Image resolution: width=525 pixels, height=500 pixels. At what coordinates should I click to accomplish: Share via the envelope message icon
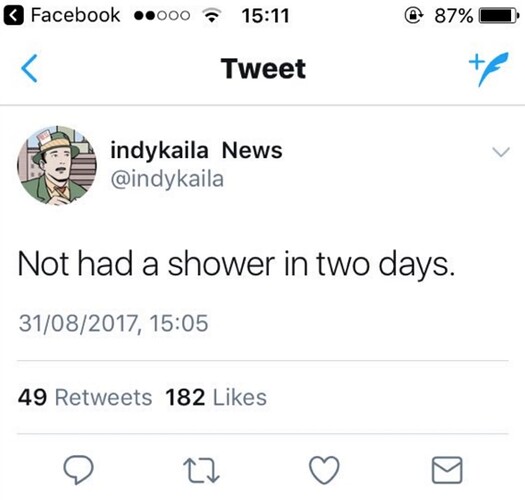(x=447, y=470)
